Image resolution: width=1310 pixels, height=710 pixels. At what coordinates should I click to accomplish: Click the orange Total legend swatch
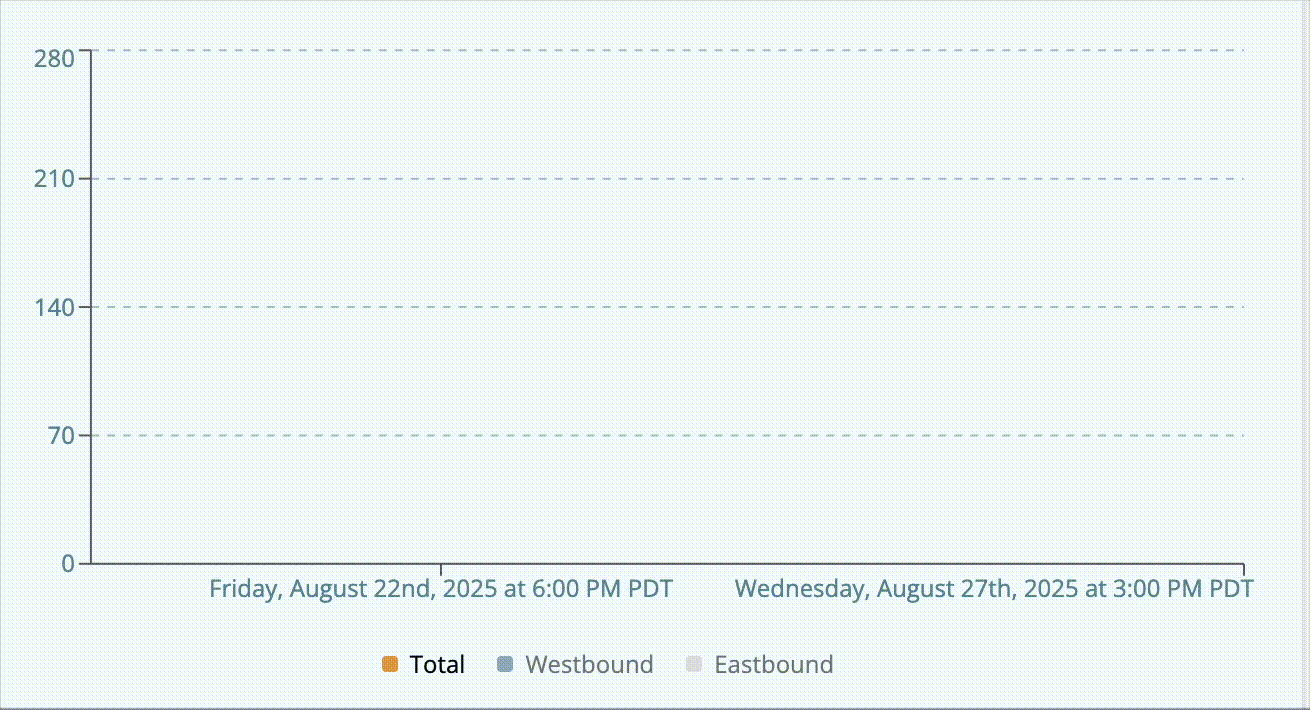point(390,664)
